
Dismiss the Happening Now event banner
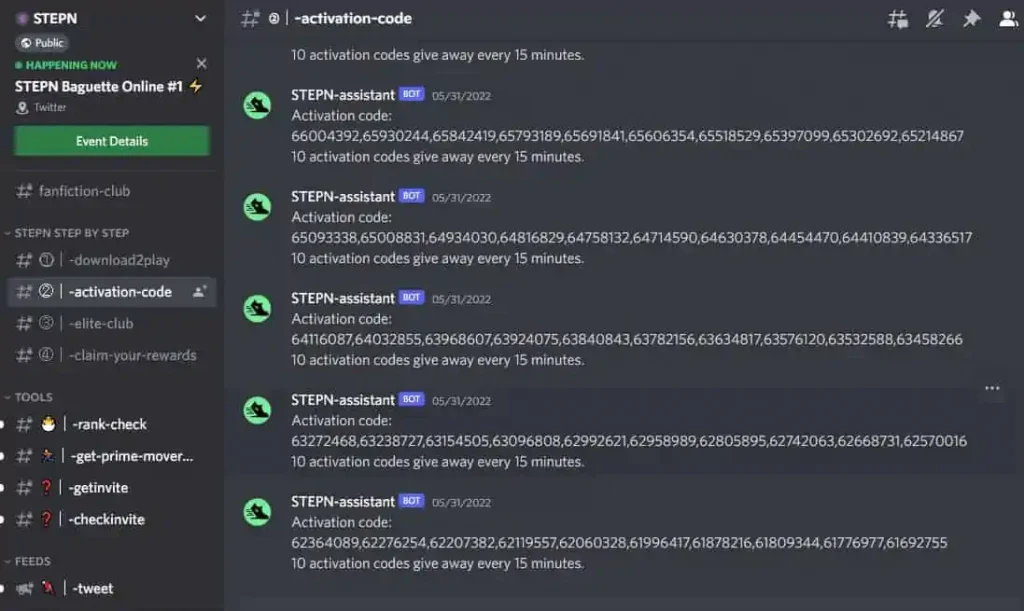pyautogui.click(x=201, y=63)
